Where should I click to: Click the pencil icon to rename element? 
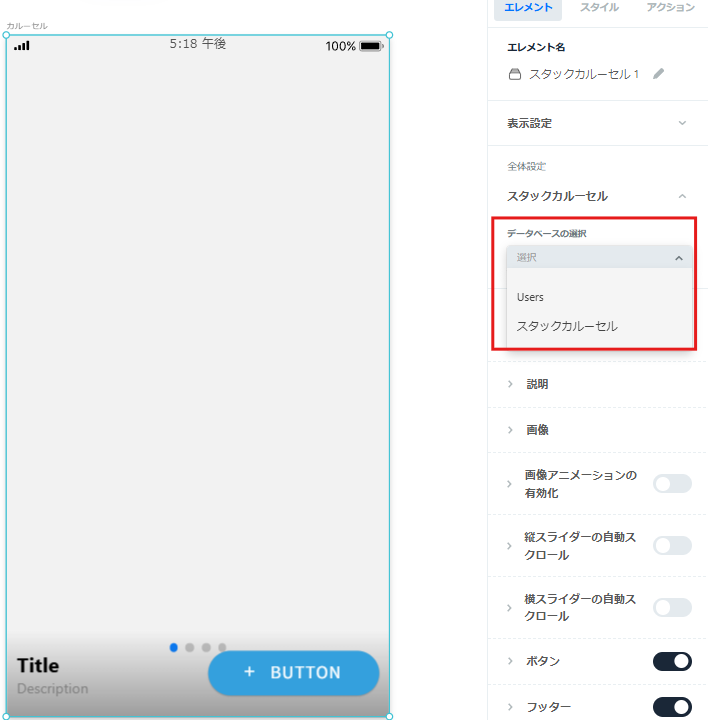(658, 74)
